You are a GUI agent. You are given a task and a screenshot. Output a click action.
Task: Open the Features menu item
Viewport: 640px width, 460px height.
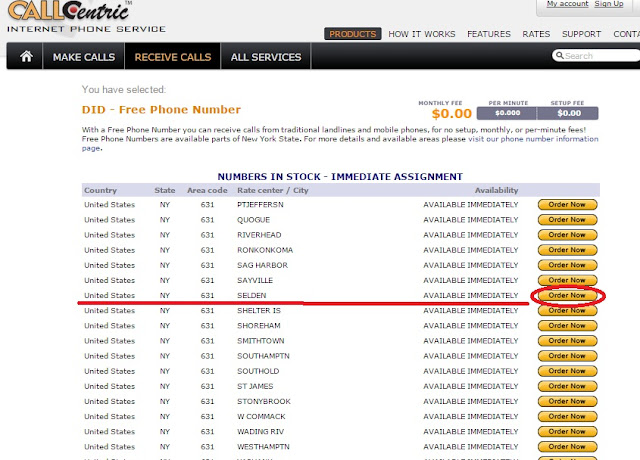coord(489,34)
